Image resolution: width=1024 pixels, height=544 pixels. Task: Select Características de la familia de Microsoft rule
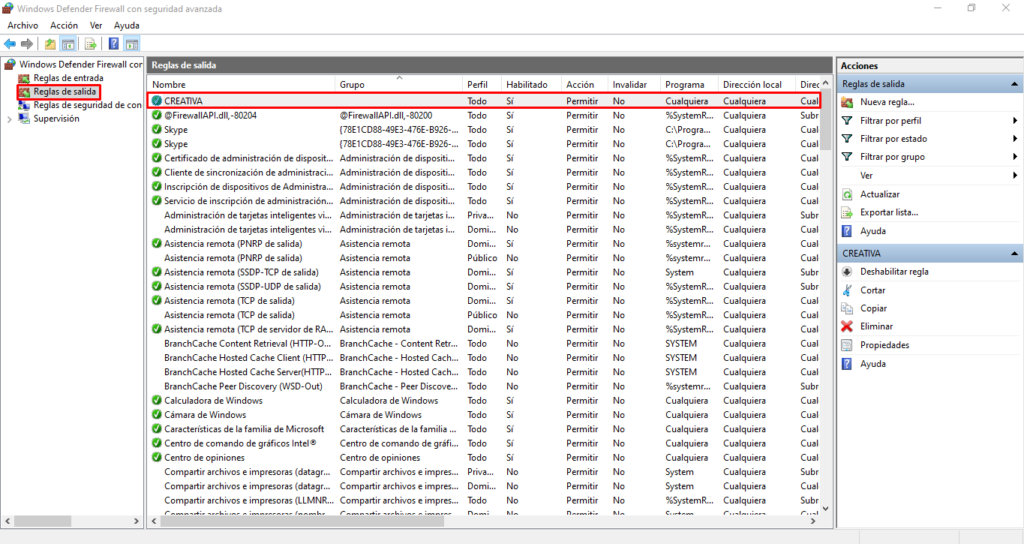click(244, 429)
